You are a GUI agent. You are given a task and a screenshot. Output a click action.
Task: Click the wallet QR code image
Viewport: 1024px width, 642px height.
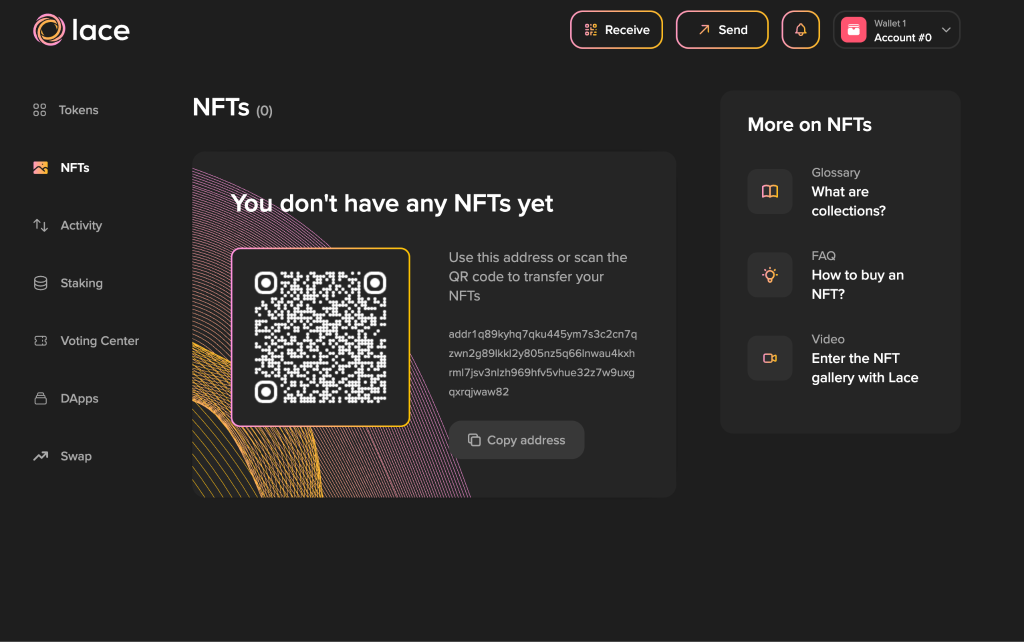[320, 337]
